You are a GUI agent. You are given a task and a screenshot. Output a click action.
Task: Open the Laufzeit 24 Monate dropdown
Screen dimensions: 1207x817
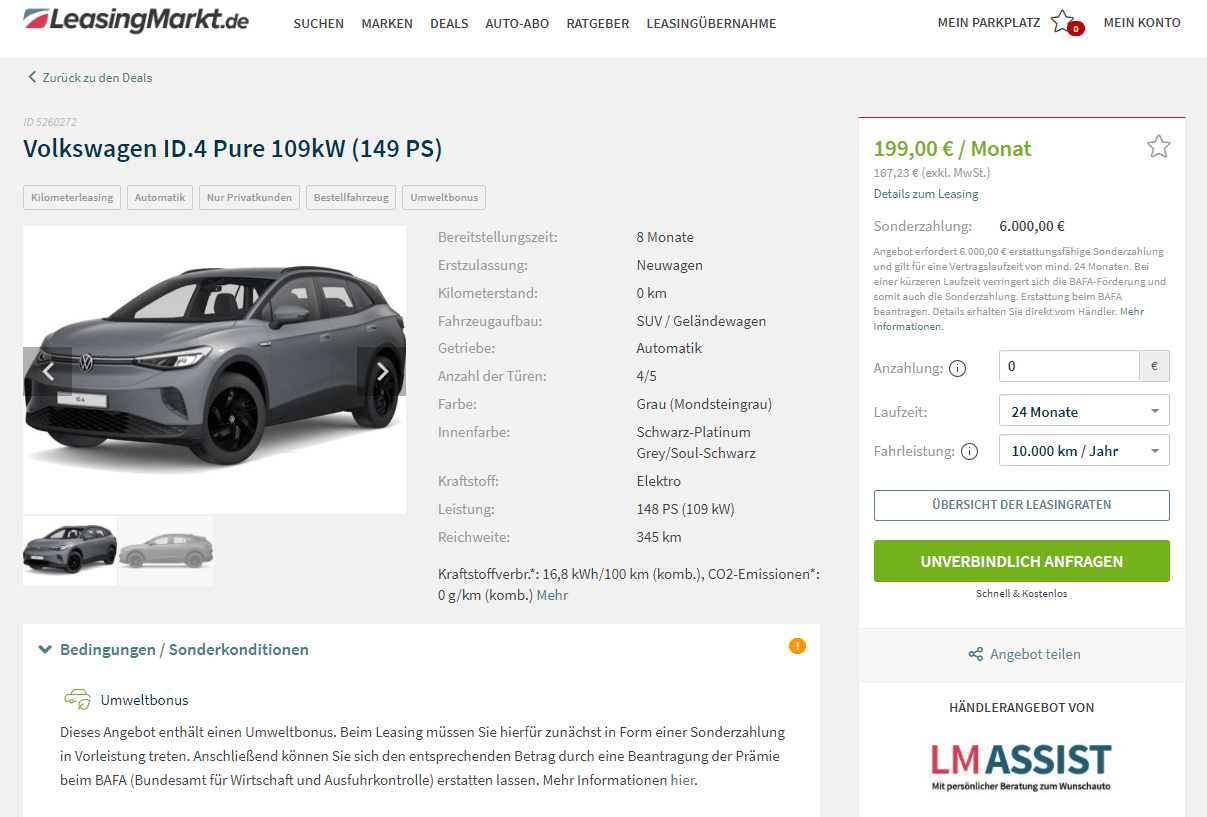pyautogui.click(x=1084, y=411)
